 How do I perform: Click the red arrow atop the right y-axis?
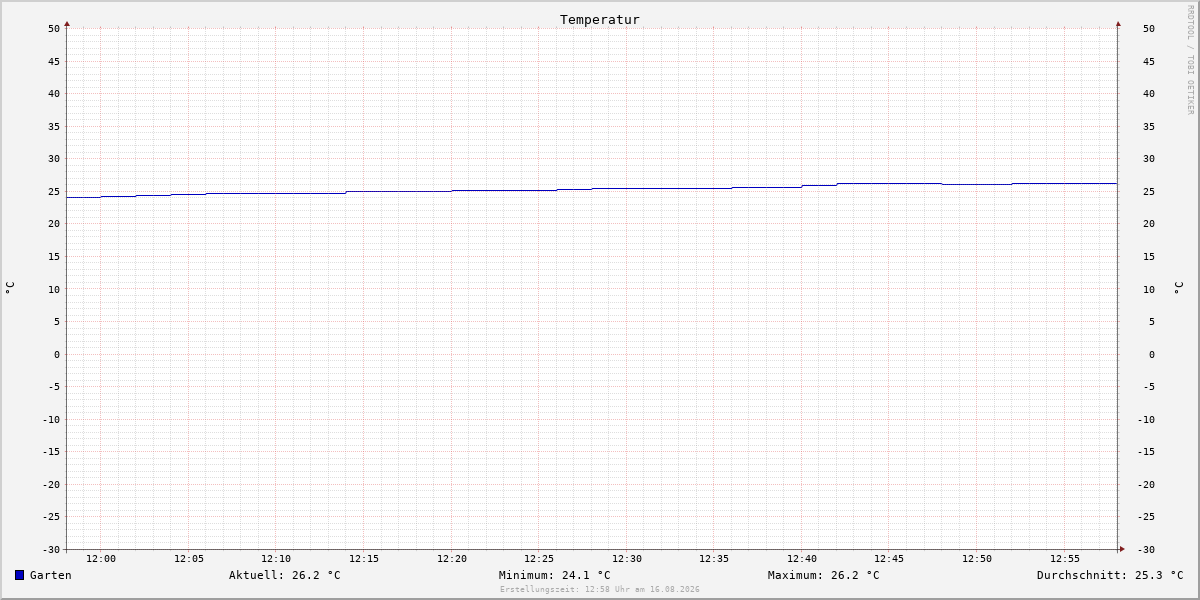click(x=1118, y=23)
